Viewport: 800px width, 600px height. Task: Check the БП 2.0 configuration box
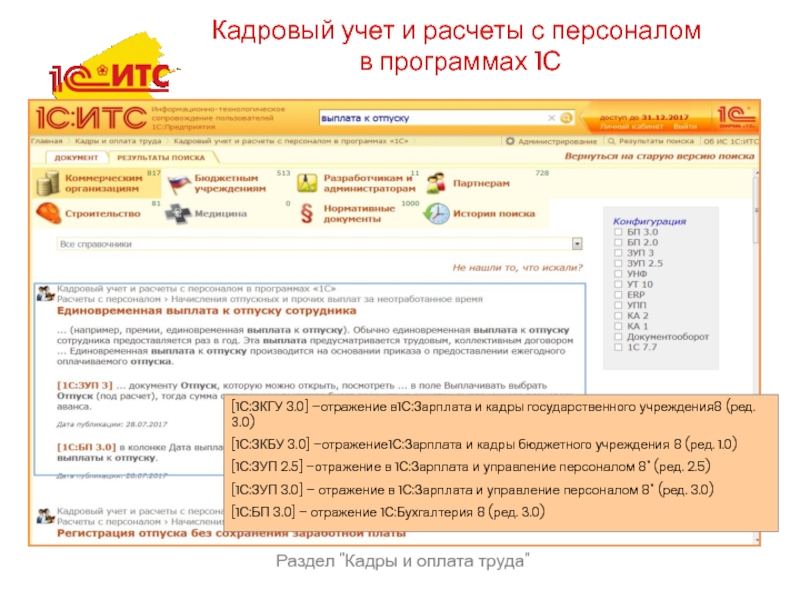618,242
